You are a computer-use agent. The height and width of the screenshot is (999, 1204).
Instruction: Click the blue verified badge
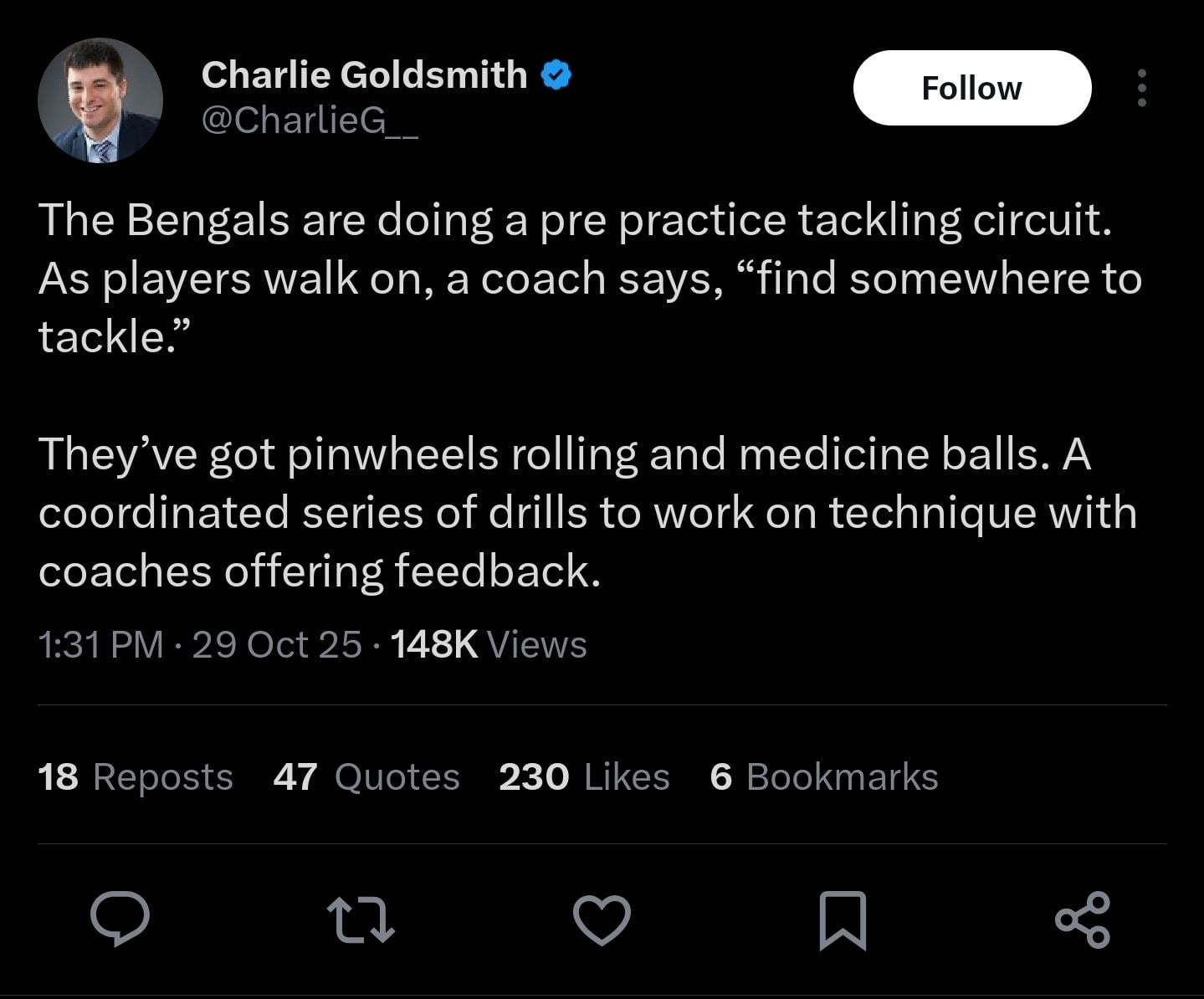[x=556, y=75]
